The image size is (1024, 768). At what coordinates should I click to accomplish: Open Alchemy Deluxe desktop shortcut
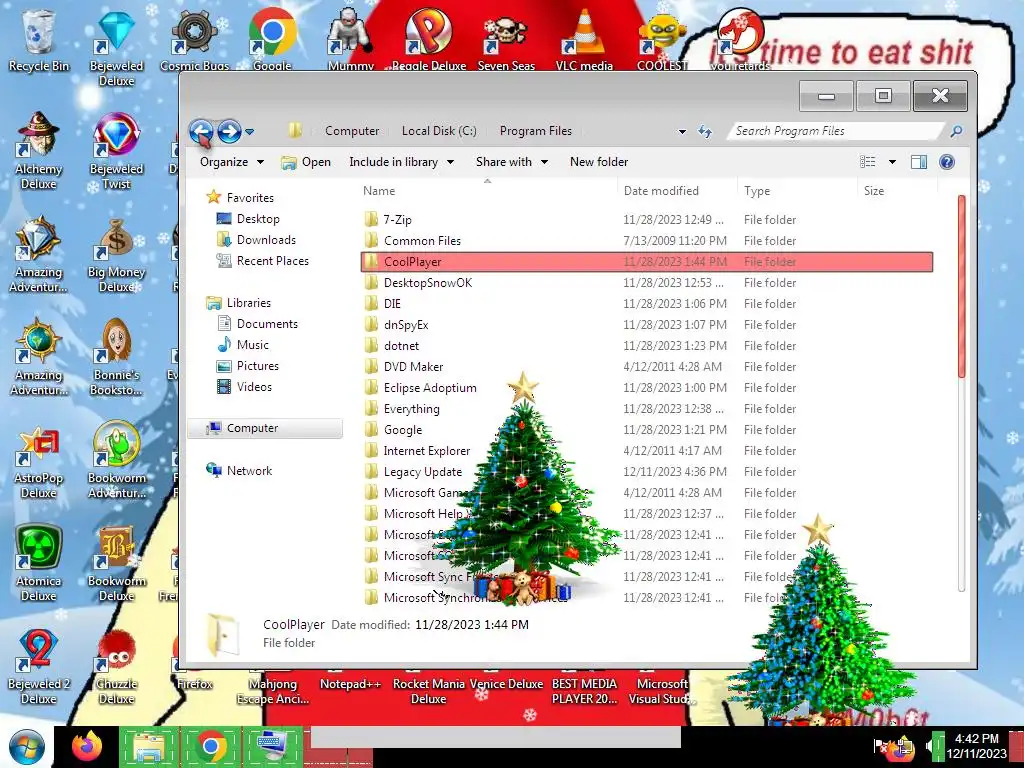[38, 151]
